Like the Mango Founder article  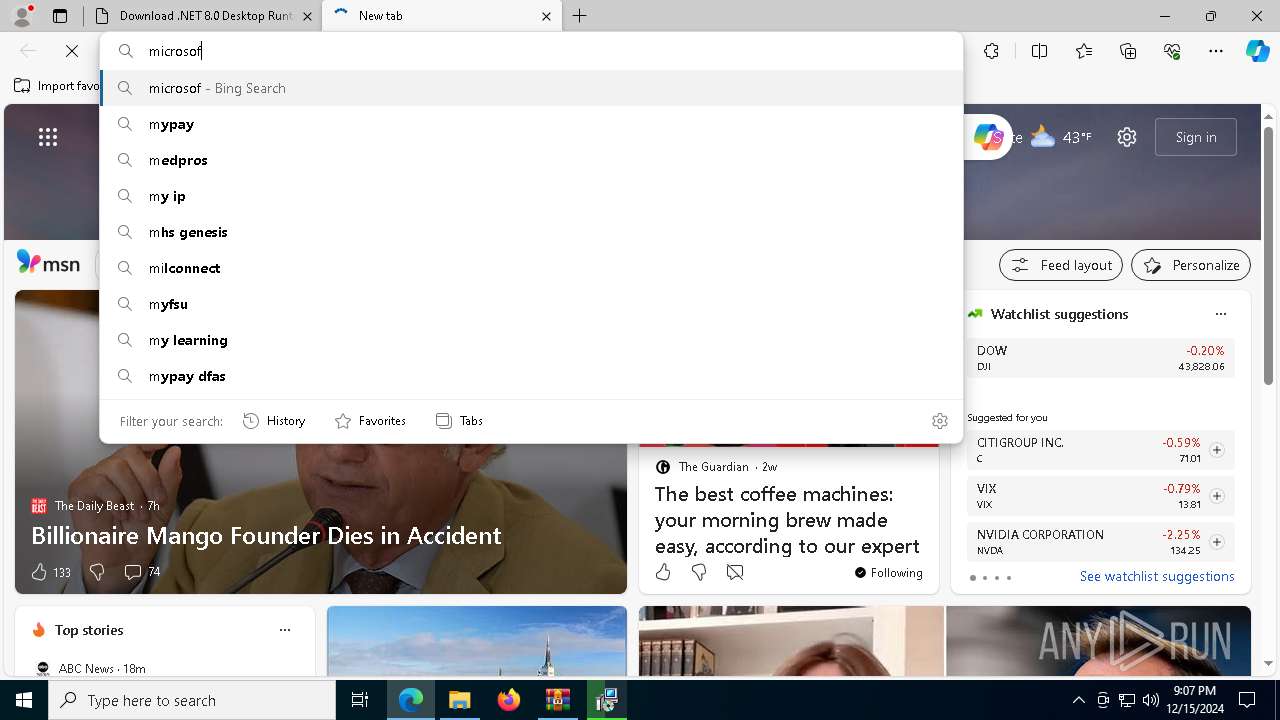coord(39,572)
